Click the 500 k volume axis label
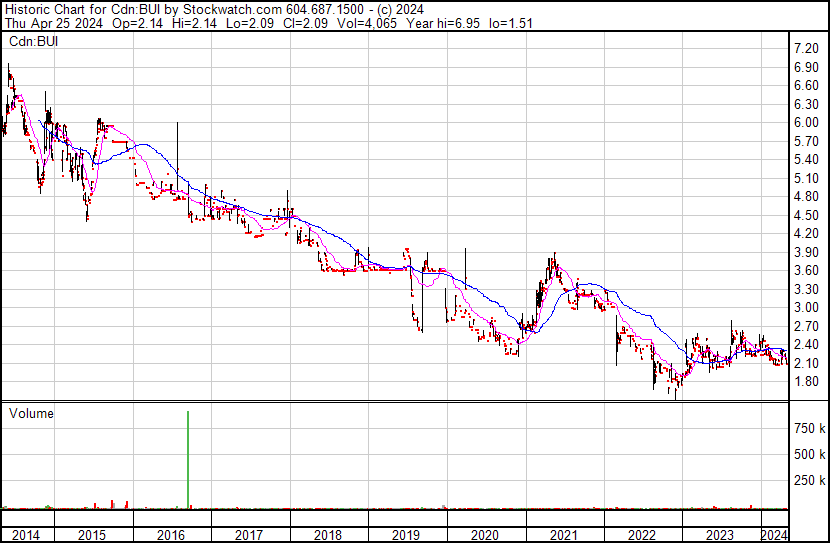 pyautogui.click(x=809, y=455)
